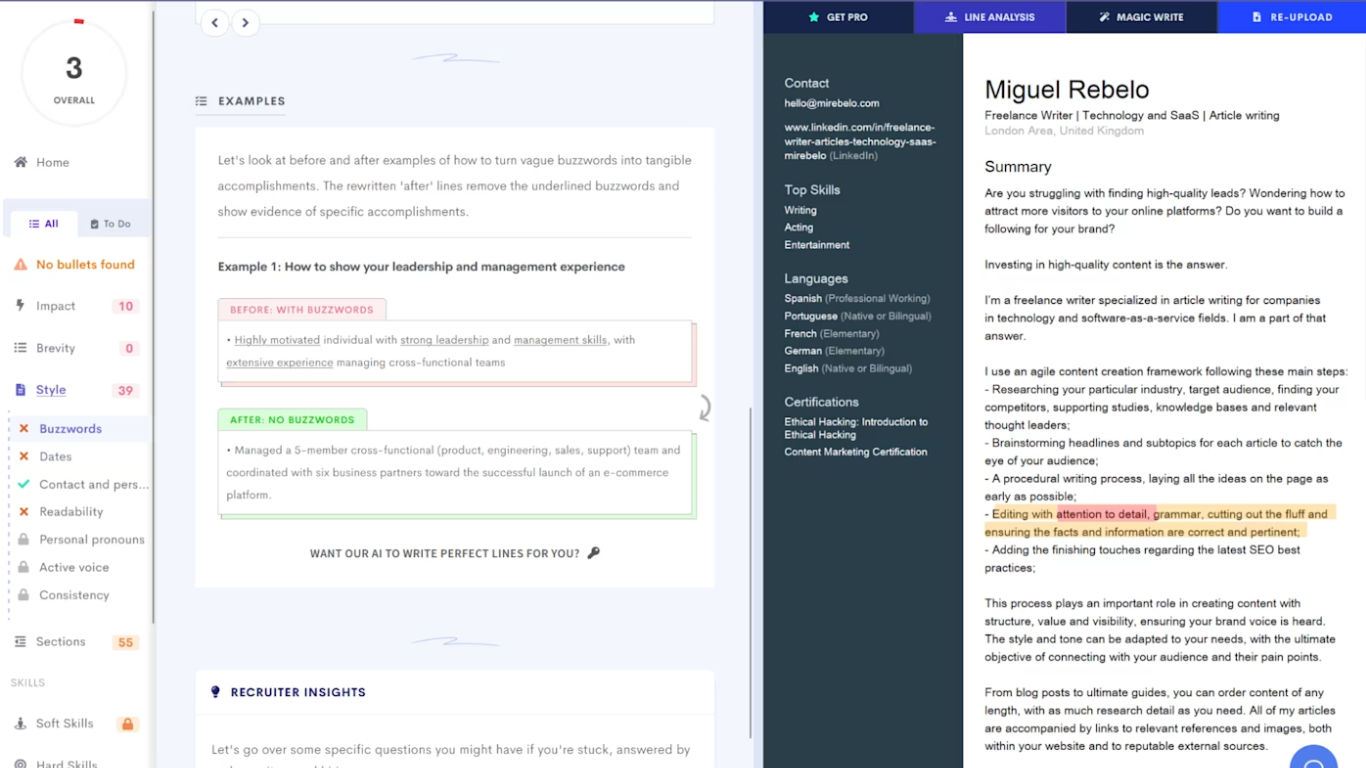Click the Sections icon in sidebar

[x=20, y=642]
